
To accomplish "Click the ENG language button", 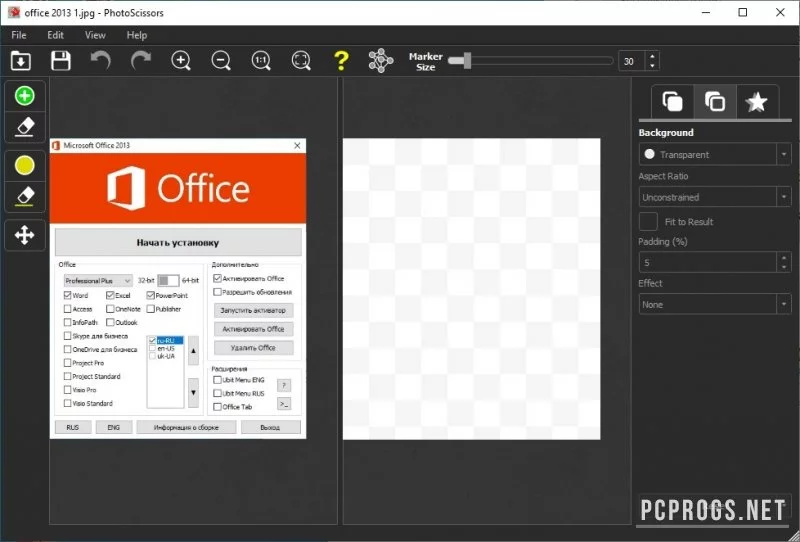I will pyautogui.click(x=114, y=427).
